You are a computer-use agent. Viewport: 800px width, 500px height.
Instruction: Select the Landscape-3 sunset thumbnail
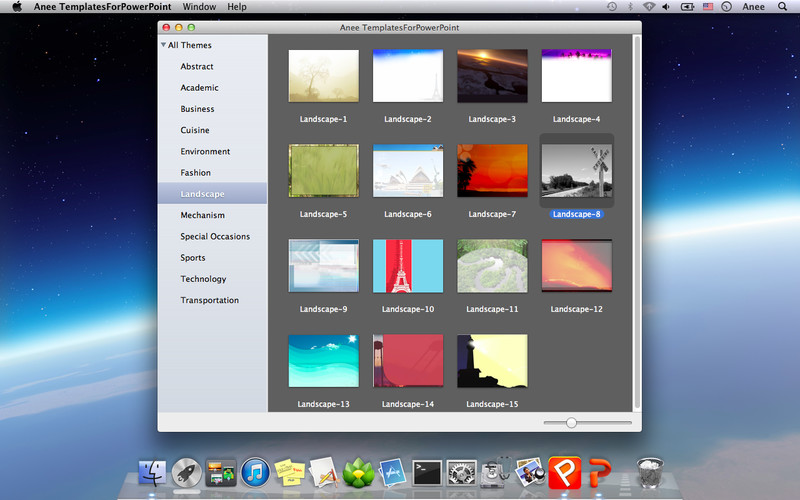492,76
